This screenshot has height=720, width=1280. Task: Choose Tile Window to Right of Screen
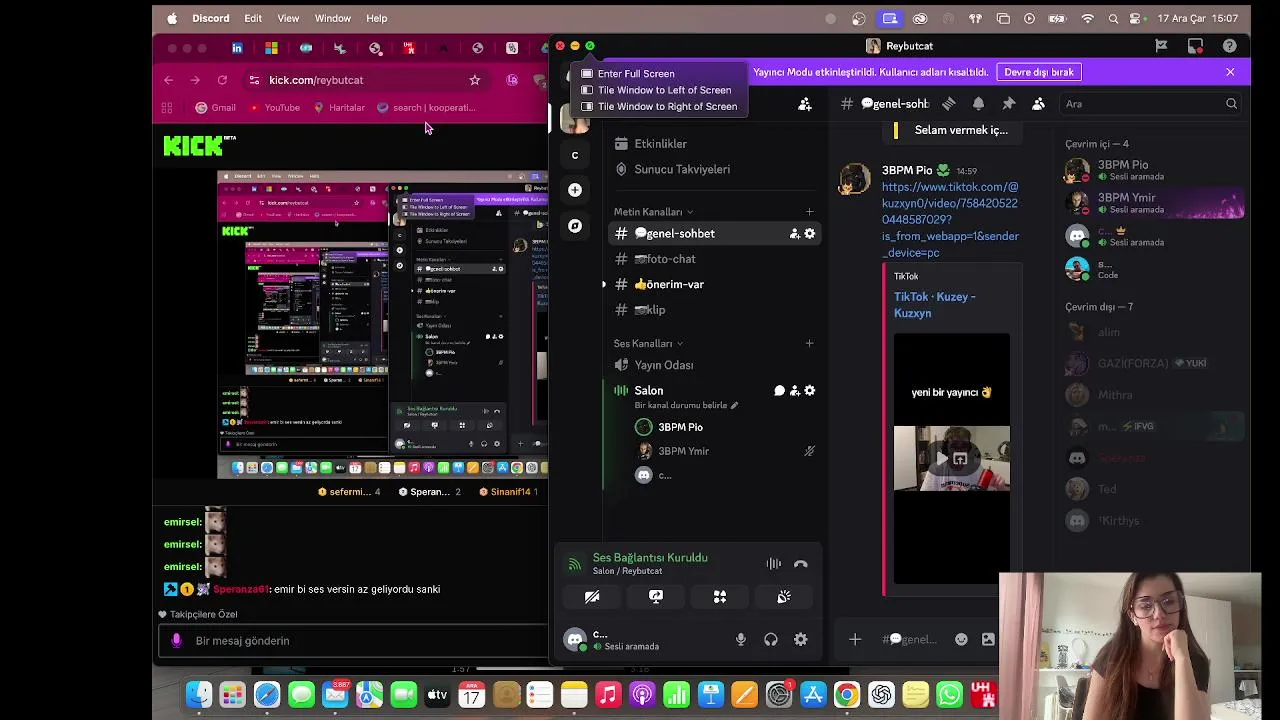(x=667, y=107)
